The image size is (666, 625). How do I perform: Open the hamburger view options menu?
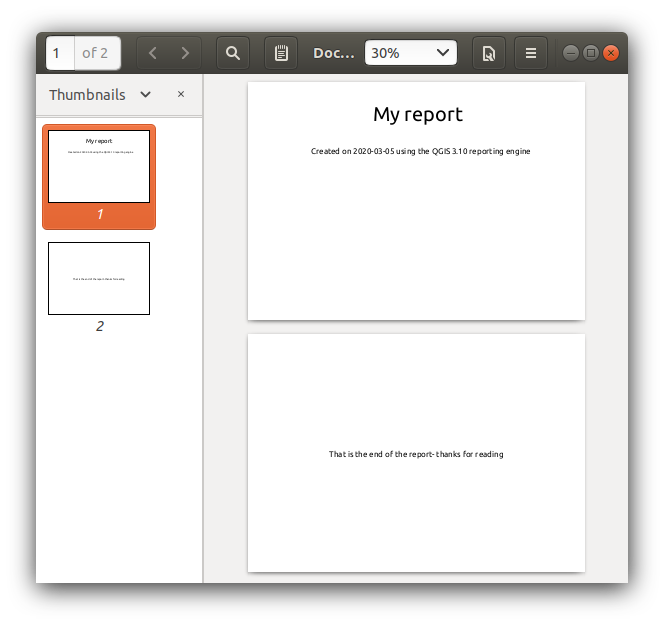tap(531, 53)
